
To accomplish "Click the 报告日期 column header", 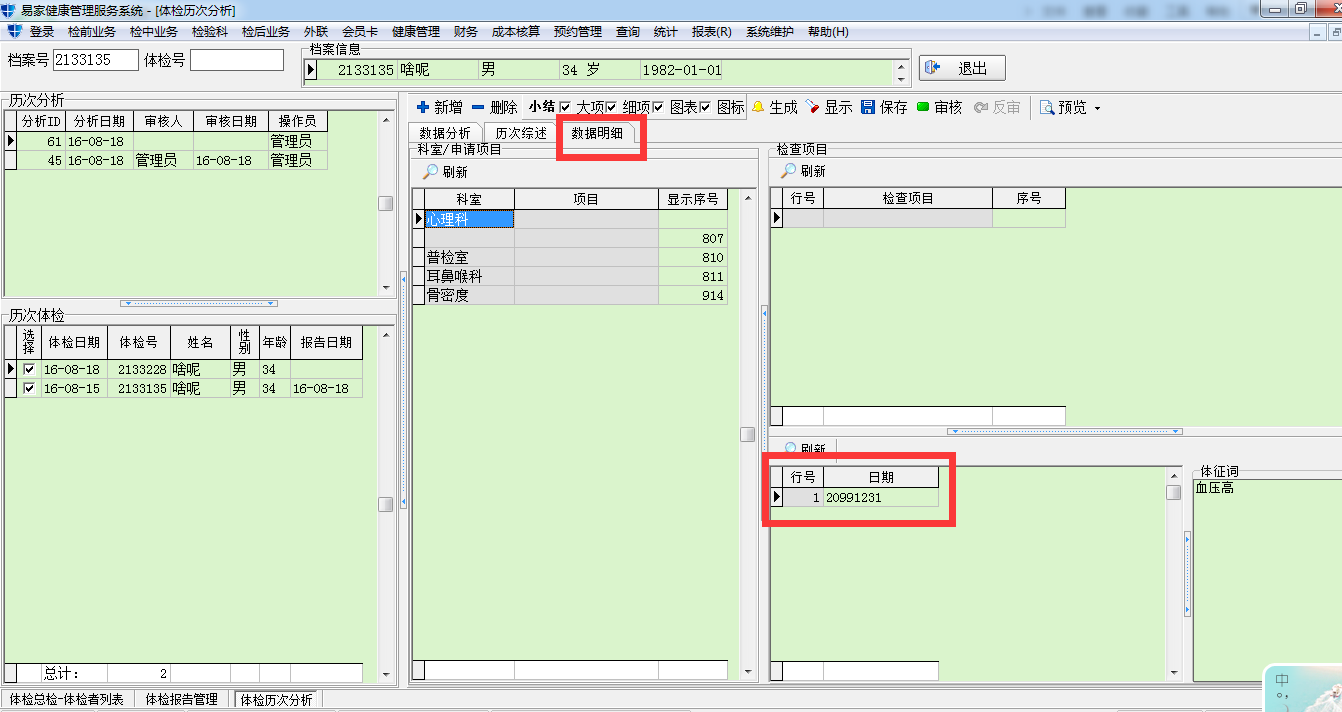I will pyautogui.click(x=326, y=342).
